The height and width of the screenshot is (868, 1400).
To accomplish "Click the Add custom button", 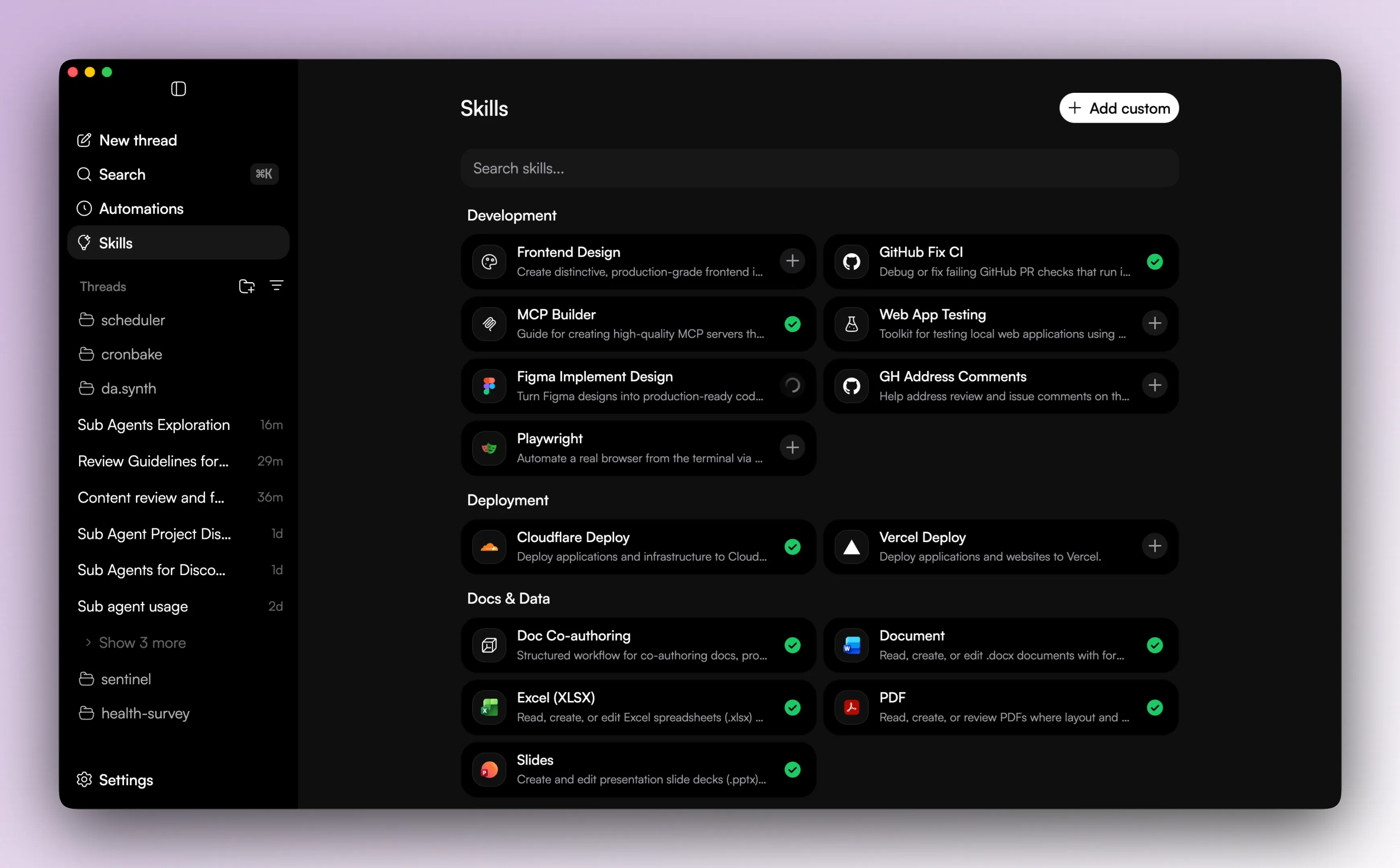I will pyautogui.click(x=1118, y=108).
